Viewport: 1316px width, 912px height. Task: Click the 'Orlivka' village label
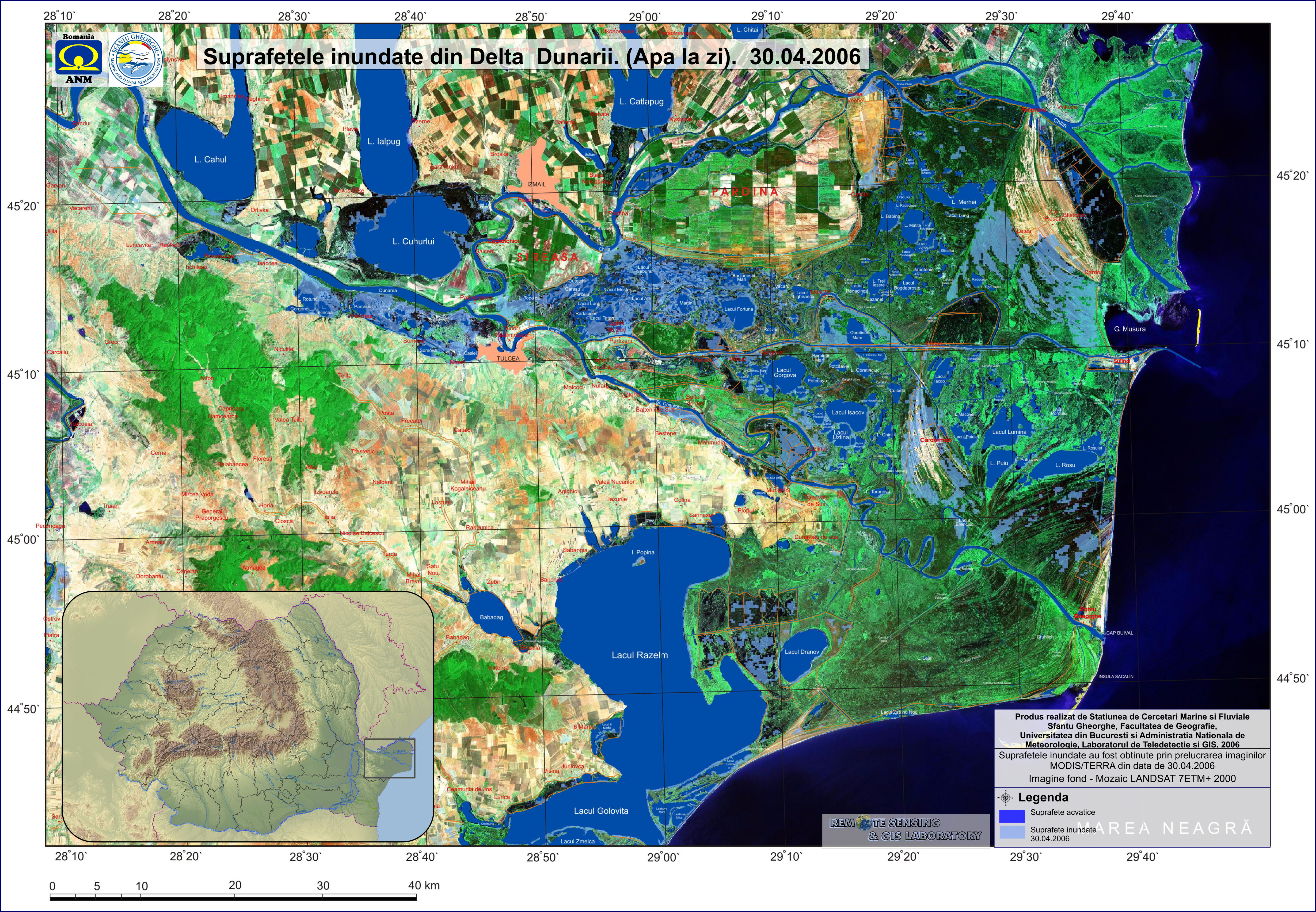(x=260, y=210)
